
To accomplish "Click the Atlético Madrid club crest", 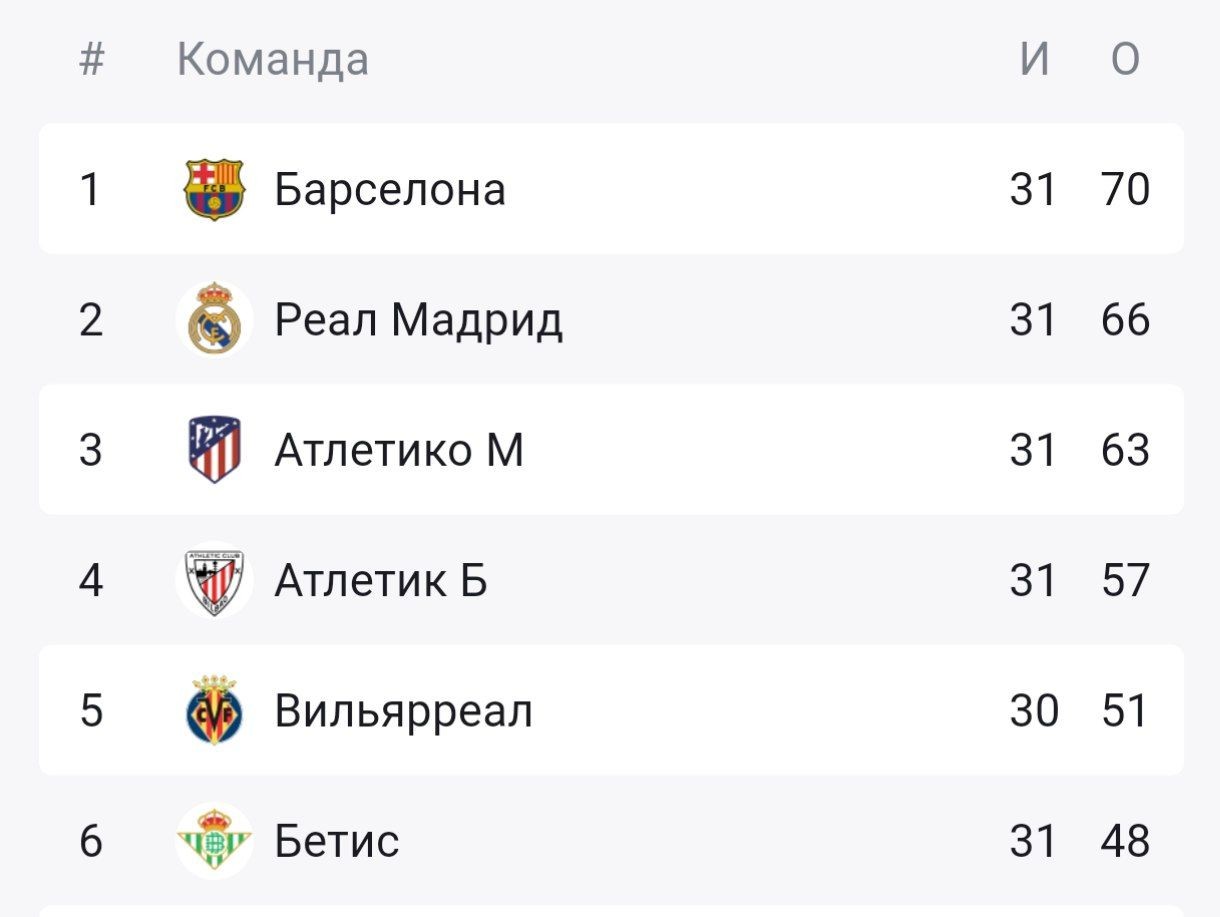I will tap(214, 450).
